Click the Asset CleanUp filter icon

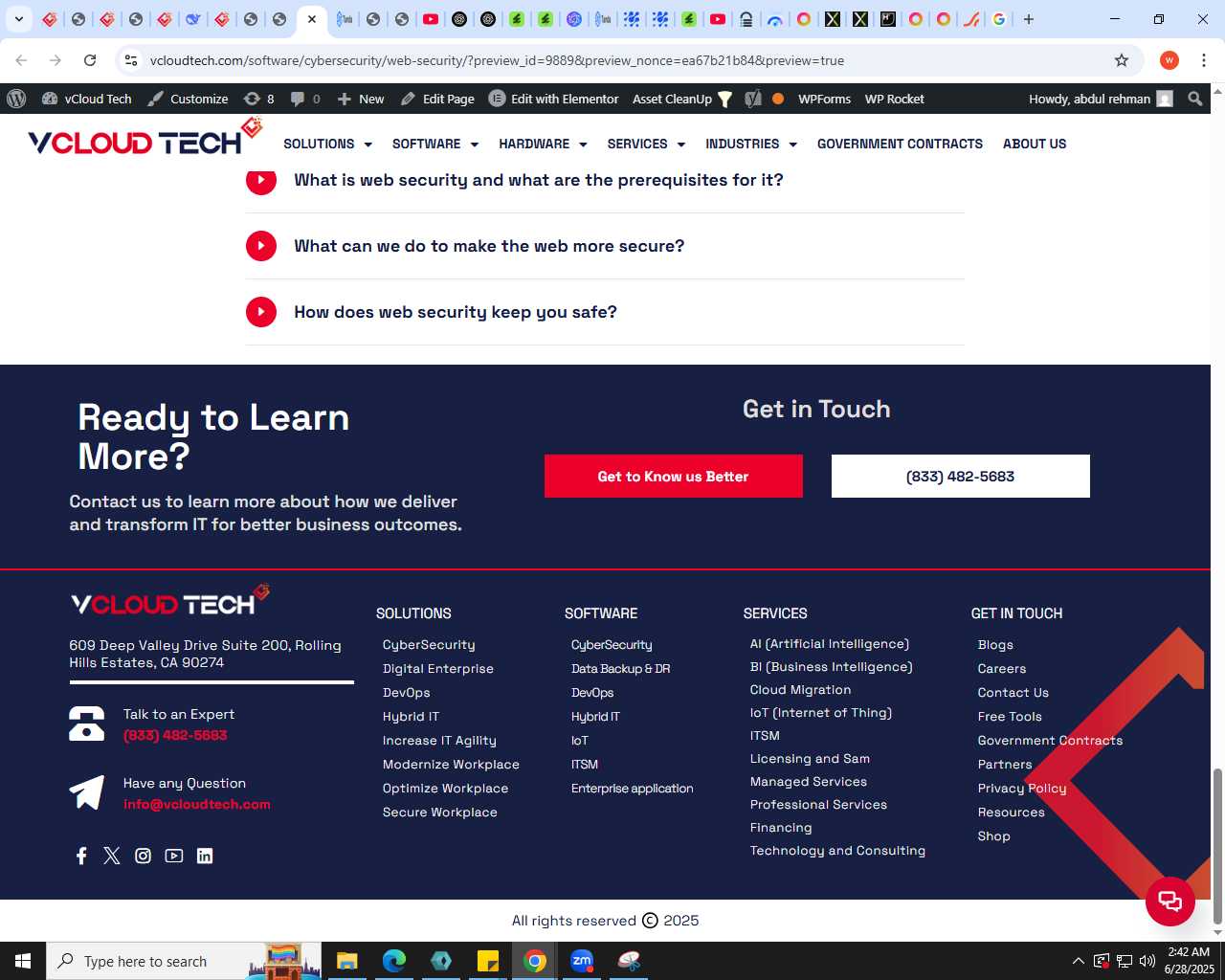pyautogui.click(x=724, y=99)
